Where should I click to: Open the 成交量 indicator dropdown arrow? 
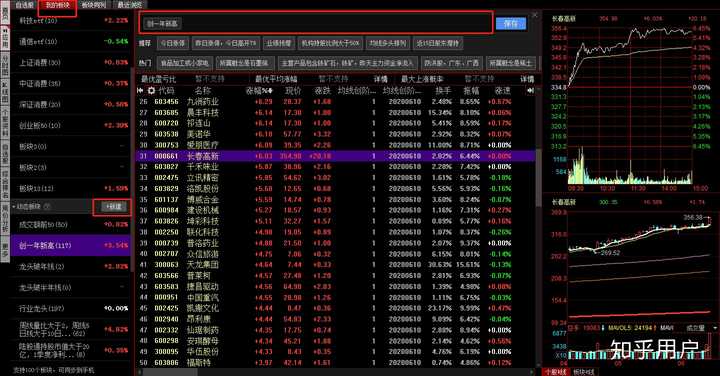(714, 328)
